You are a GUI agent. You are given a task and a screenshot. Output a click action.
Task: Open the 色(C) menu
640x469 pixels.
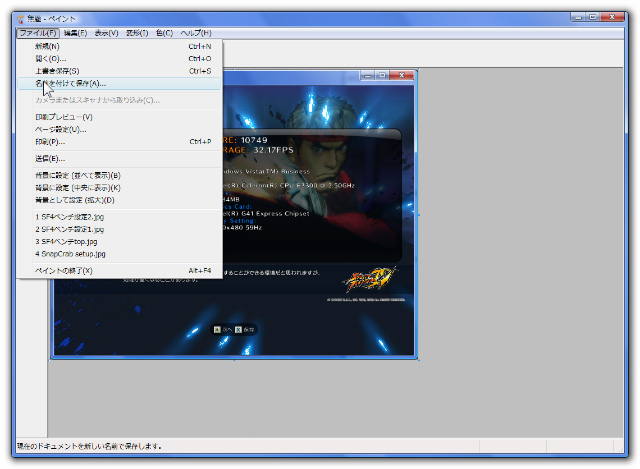[x=164, y=33]
